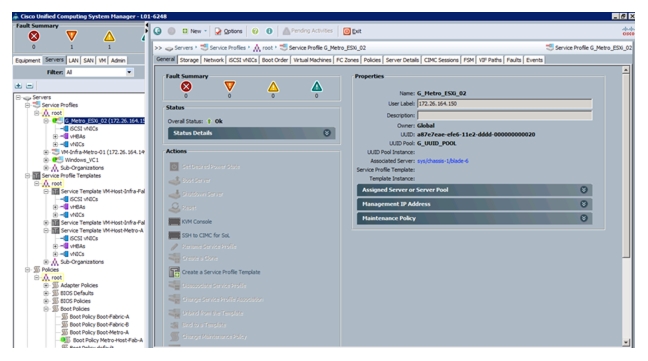Expand the Adapter Policies node
The image size is (648, 361).
[46, 285]
